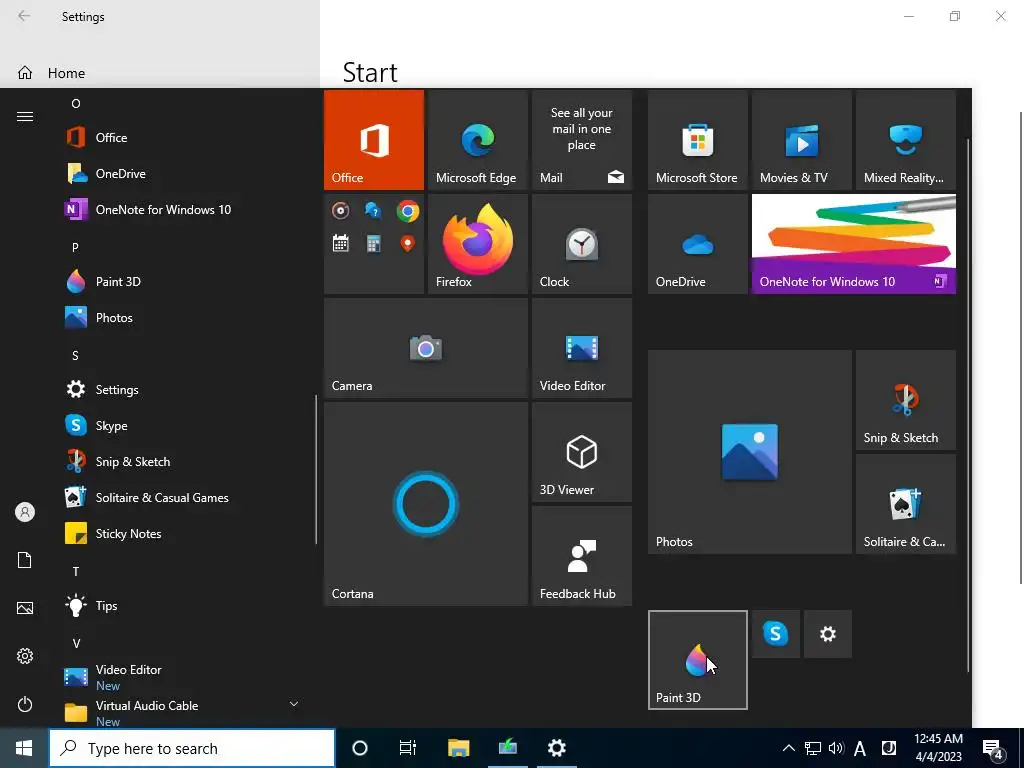
Task: Select the Paint 3D tile
Action: coord(697,660)
